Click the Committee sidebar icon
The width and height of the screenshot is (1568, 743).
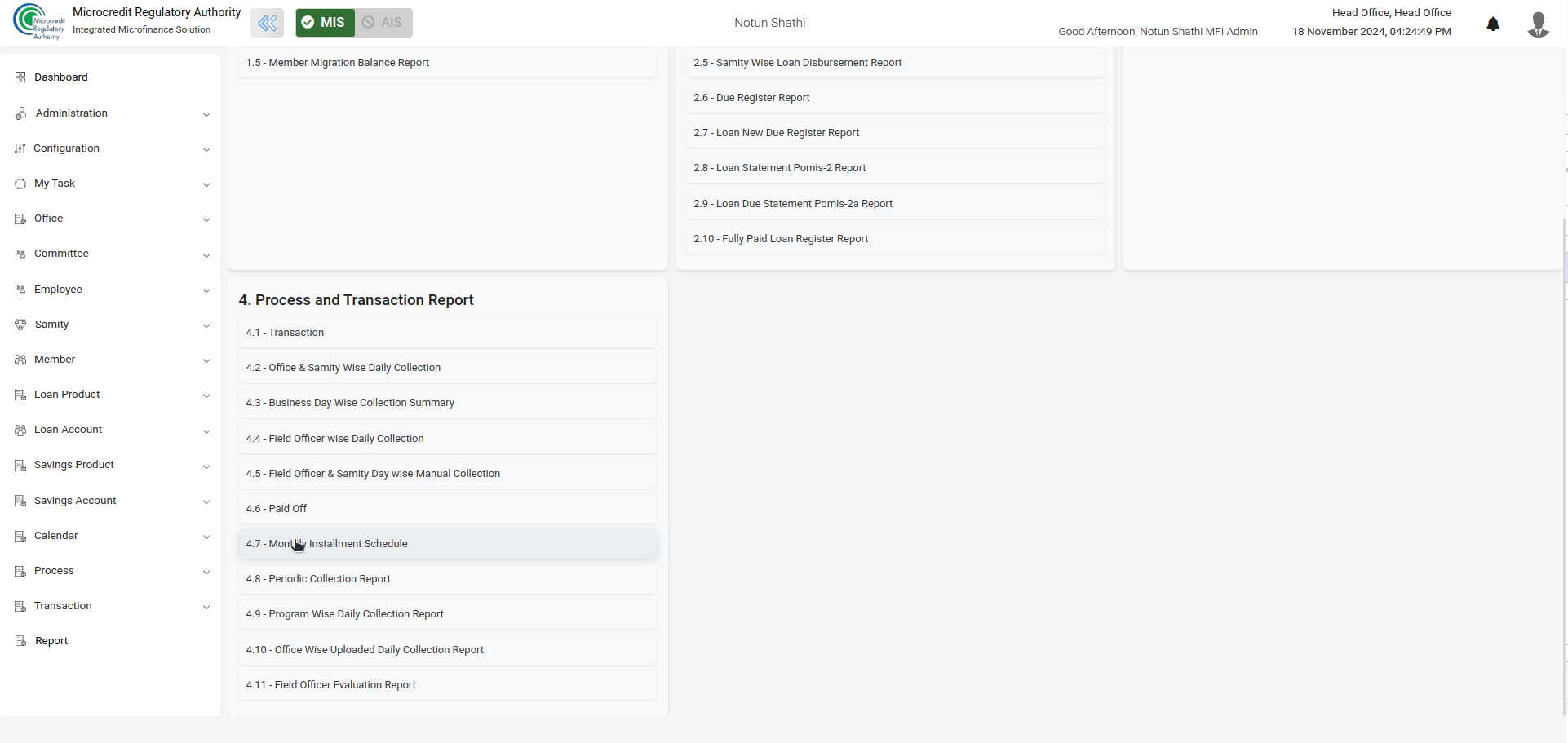coord(20,254)
